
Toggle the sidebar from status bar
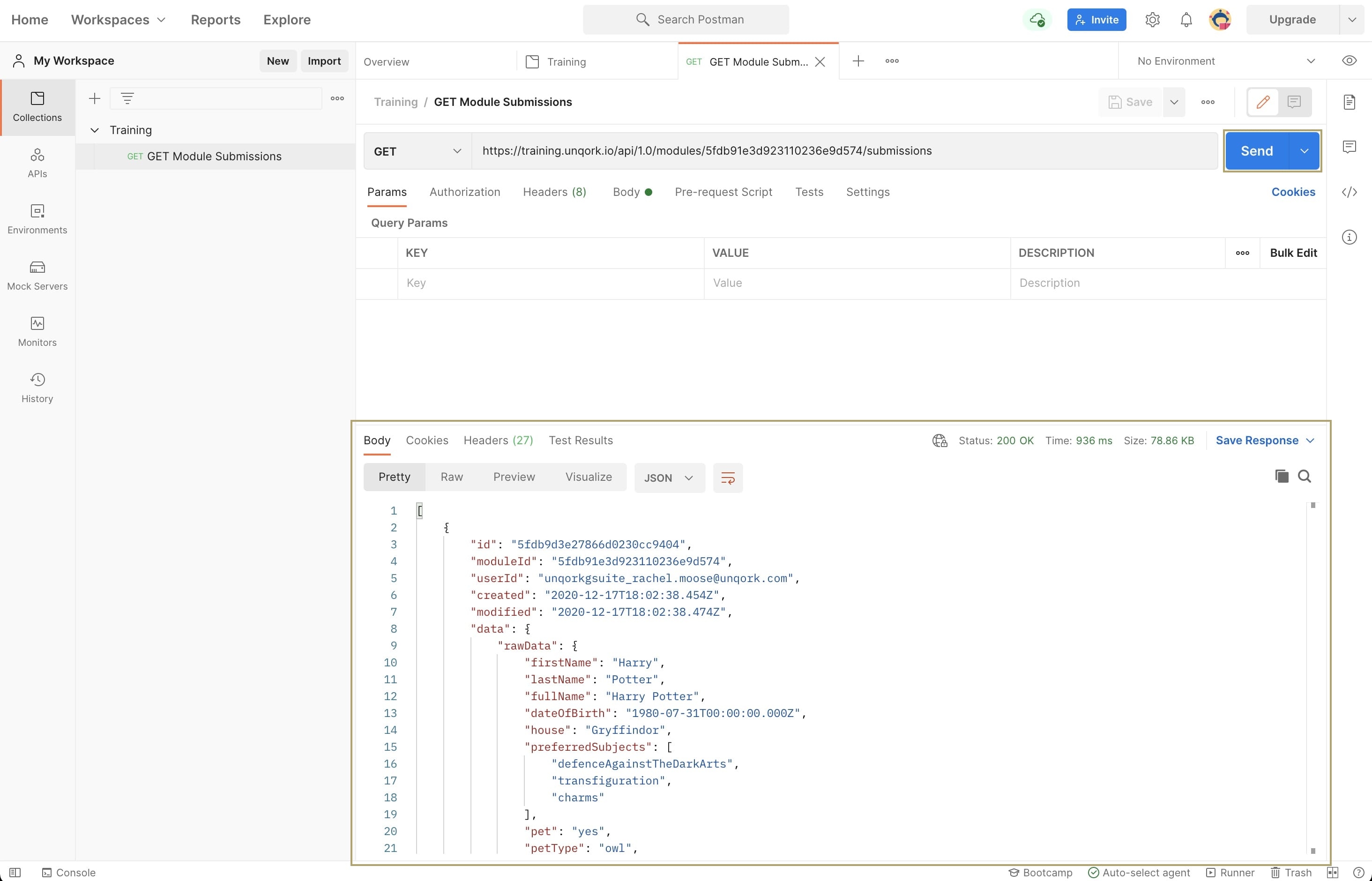coord(15,873)
